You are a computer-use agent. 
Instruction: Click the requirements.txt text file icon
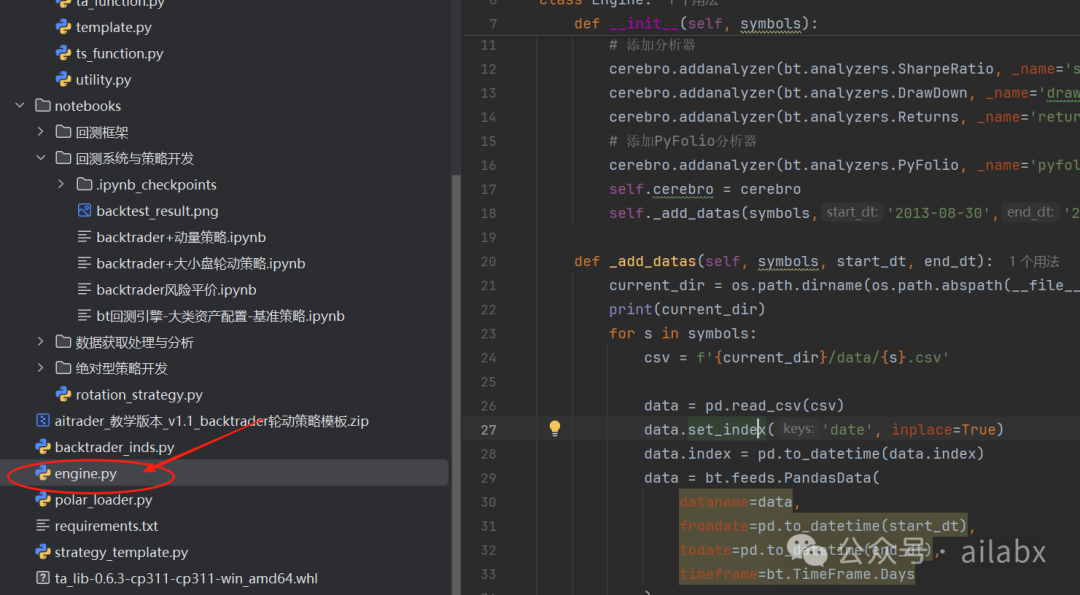43,525
